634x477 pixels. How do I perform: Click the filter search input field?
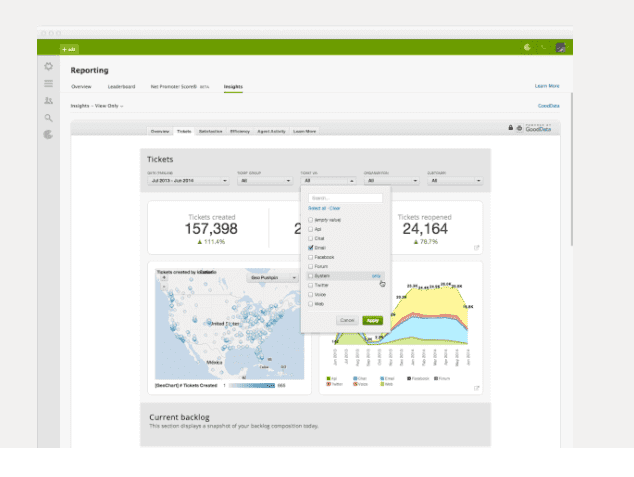pos(345,198)
